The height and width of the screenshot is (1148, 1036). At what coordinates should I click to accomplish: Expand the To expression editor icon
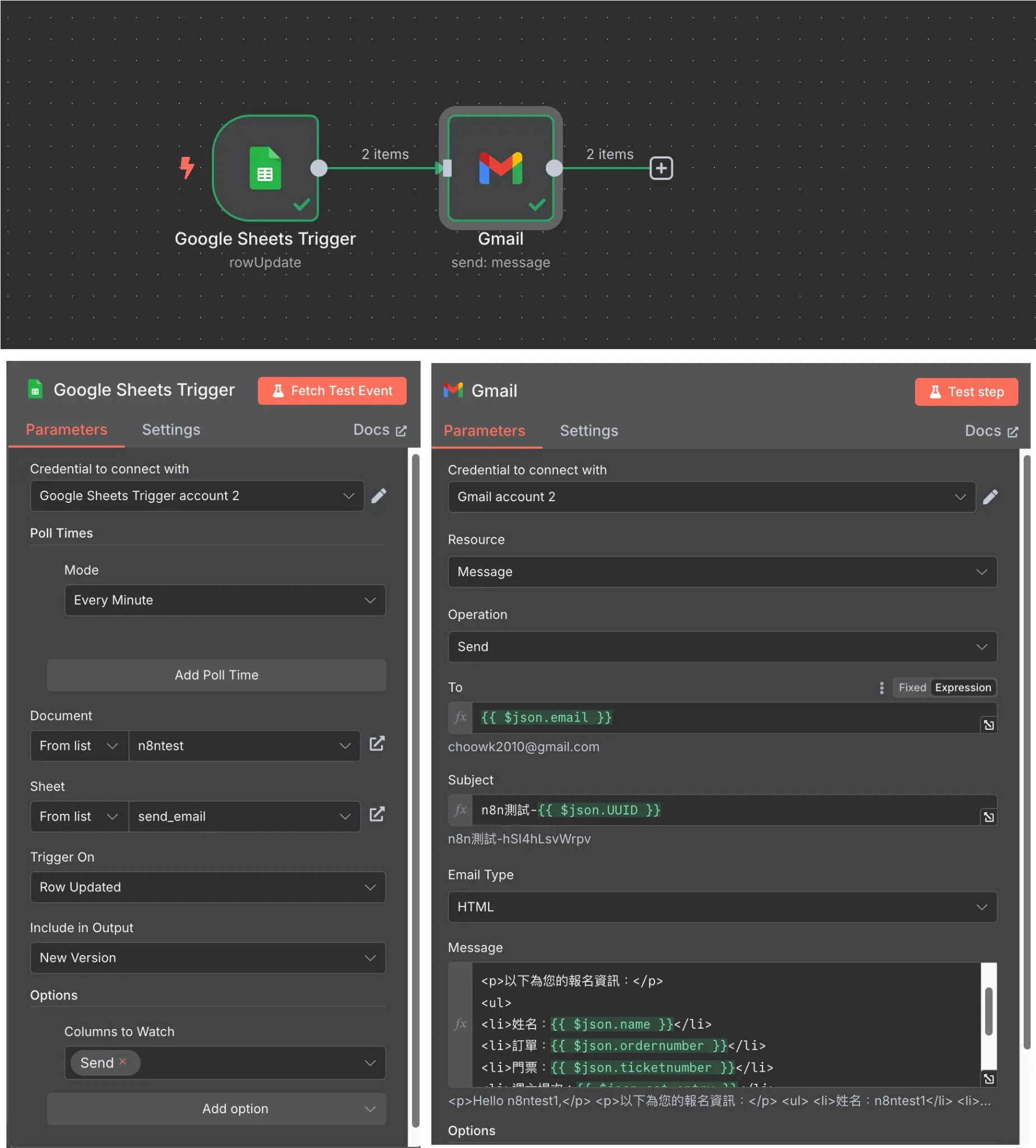989,725
